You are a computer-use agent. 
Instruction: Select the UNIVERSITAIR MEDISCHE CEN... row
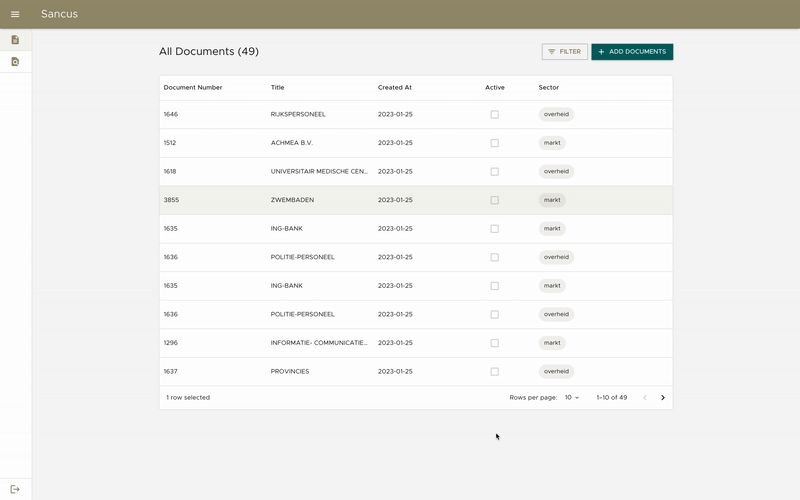click(x=319, y=172)
